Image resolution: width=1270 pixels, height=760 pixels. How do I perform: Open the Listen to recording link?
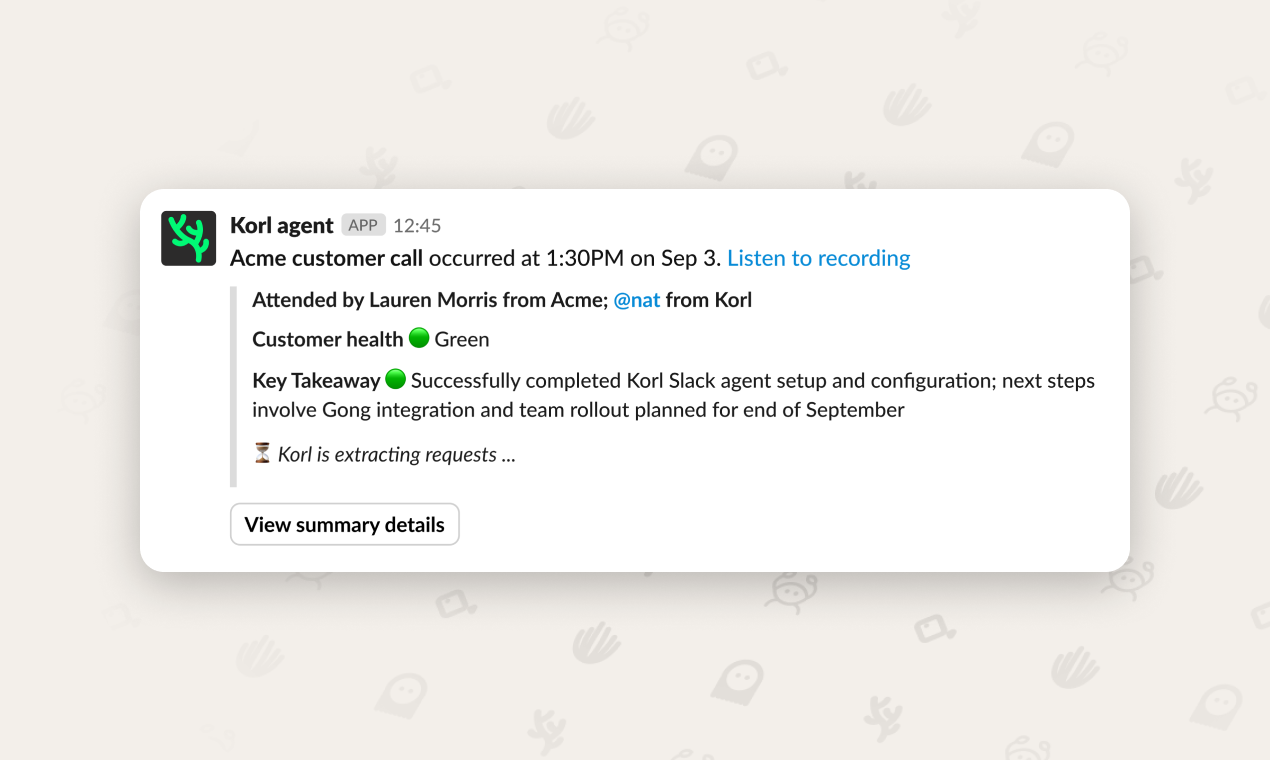818,258
